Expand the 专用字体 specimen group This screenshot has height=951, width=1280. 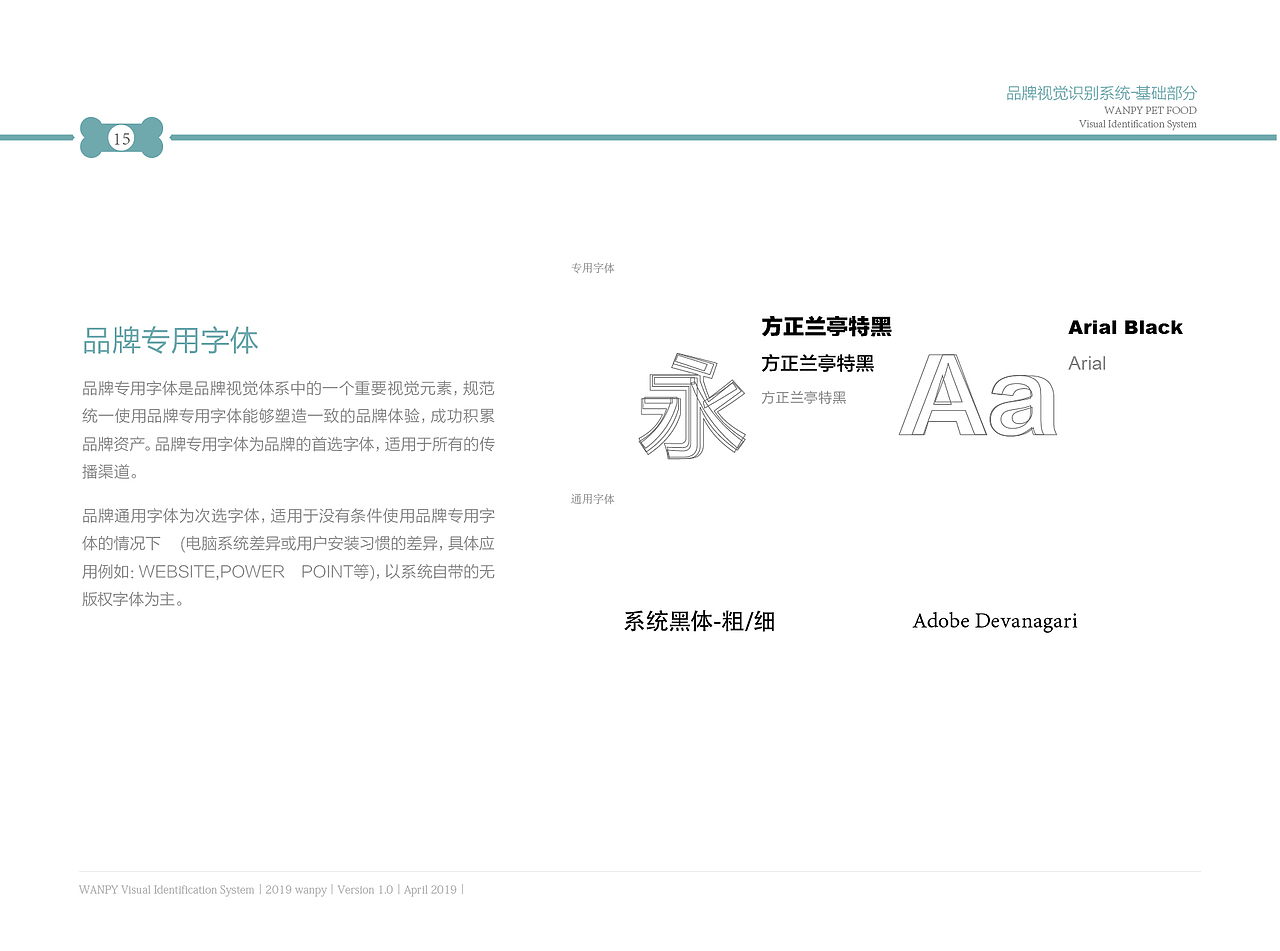point(593,267)
